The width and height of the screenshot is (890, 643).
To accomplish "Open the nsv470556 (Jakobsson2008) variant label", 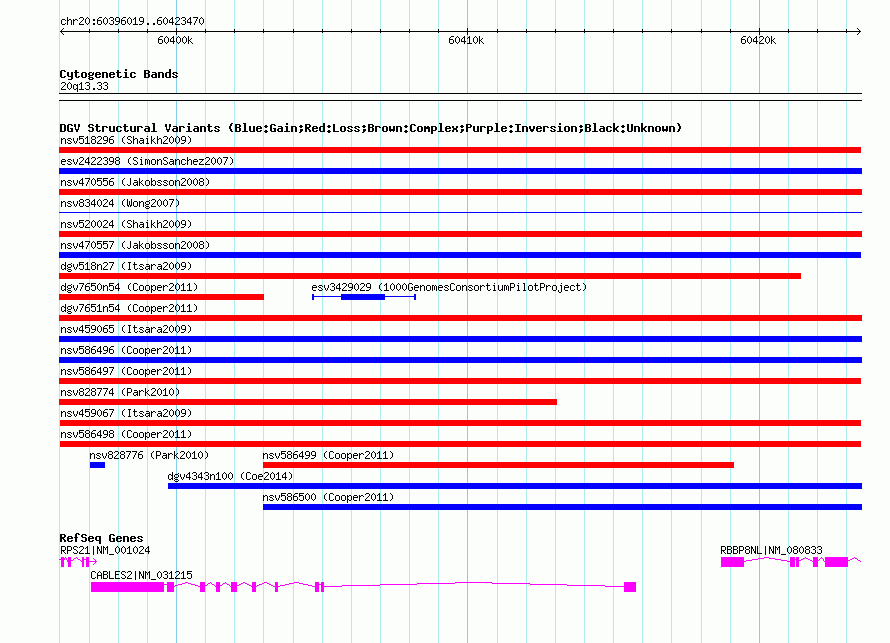I will [135, 182].
